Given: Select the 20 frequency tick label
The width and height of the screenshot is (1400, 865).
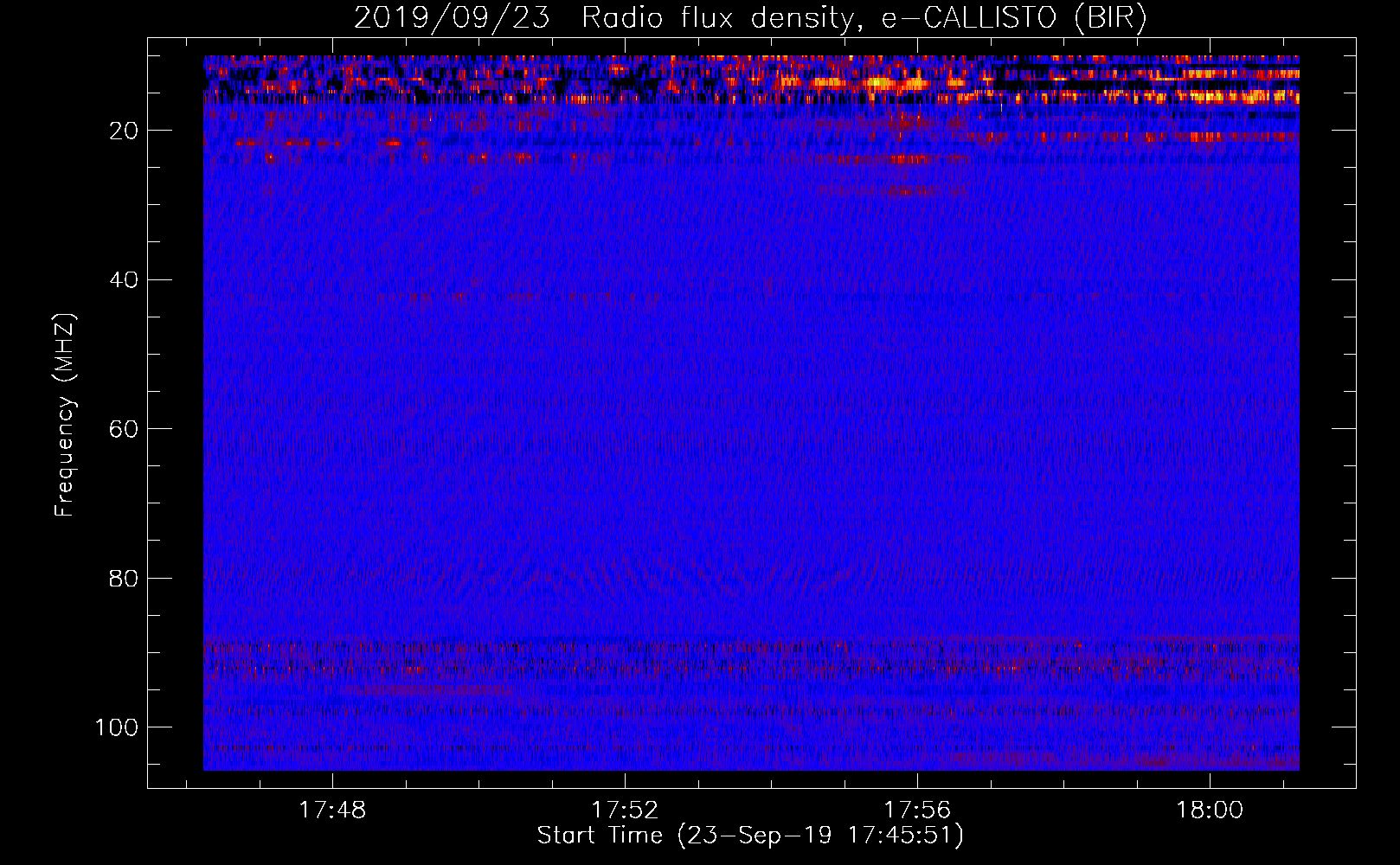Looking at the screenshot, I should [124, 131].
